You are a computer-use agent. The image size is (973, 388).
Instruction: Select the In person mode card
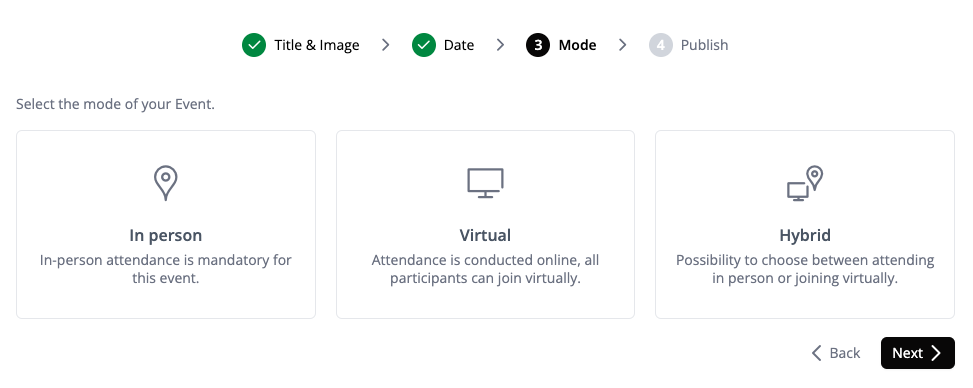pos(166,224)
